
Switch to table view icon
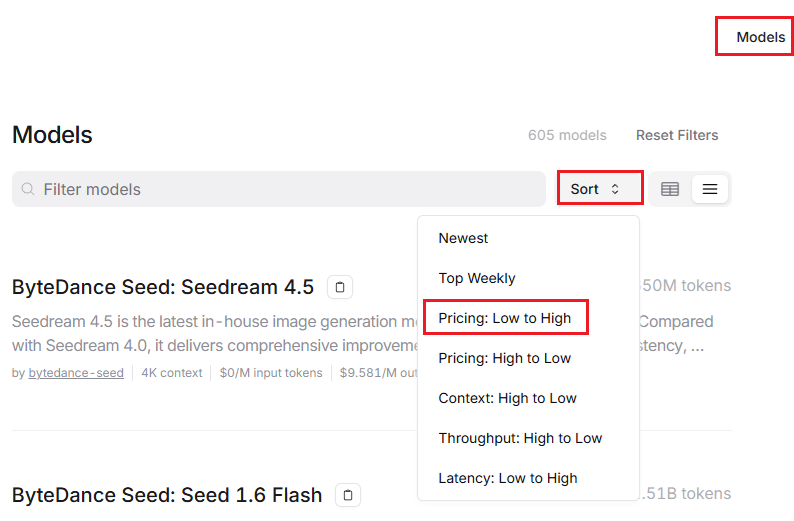(x=670, y=189)
